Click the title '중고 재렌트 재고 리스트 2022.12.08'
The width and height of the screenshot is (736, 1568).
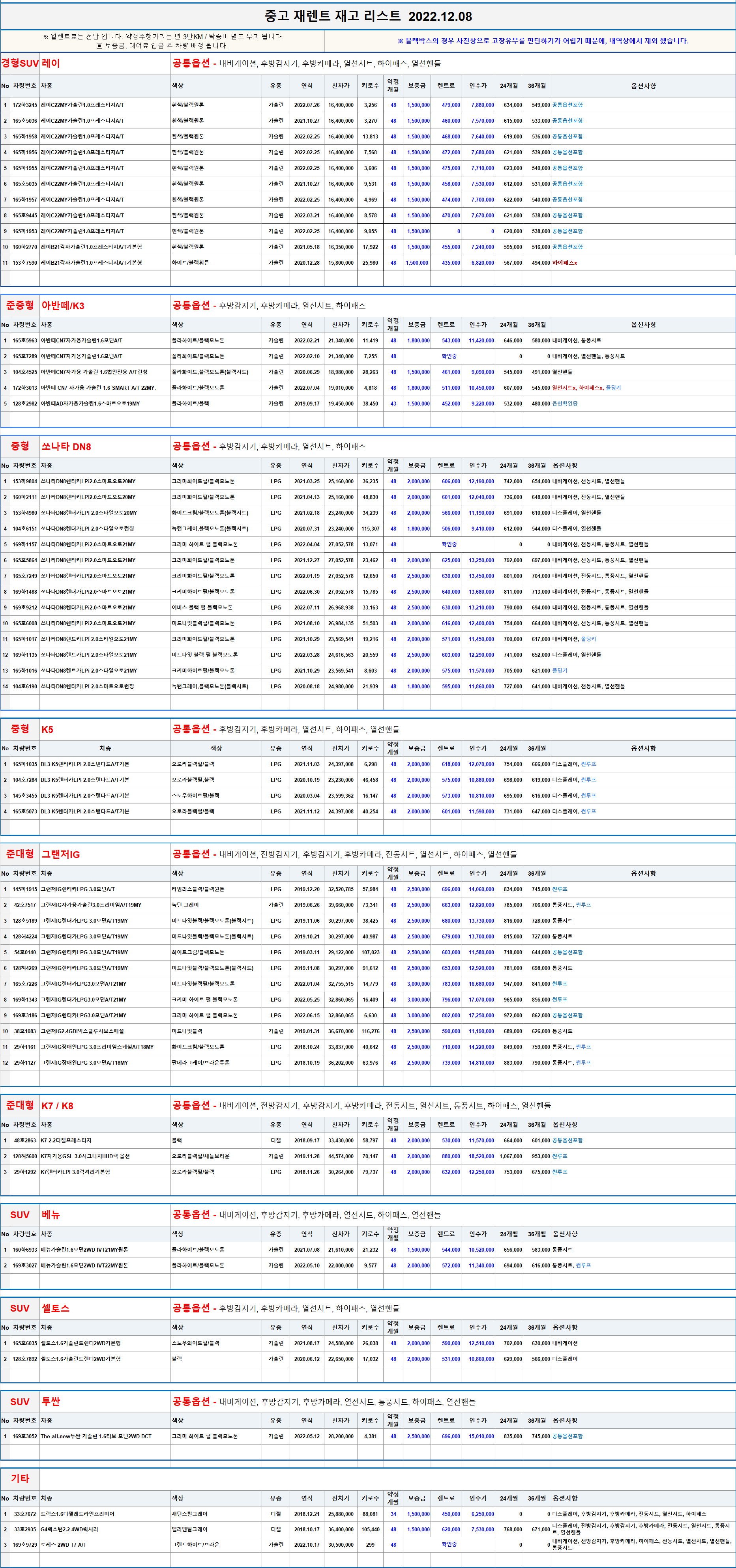coord(368,17)
